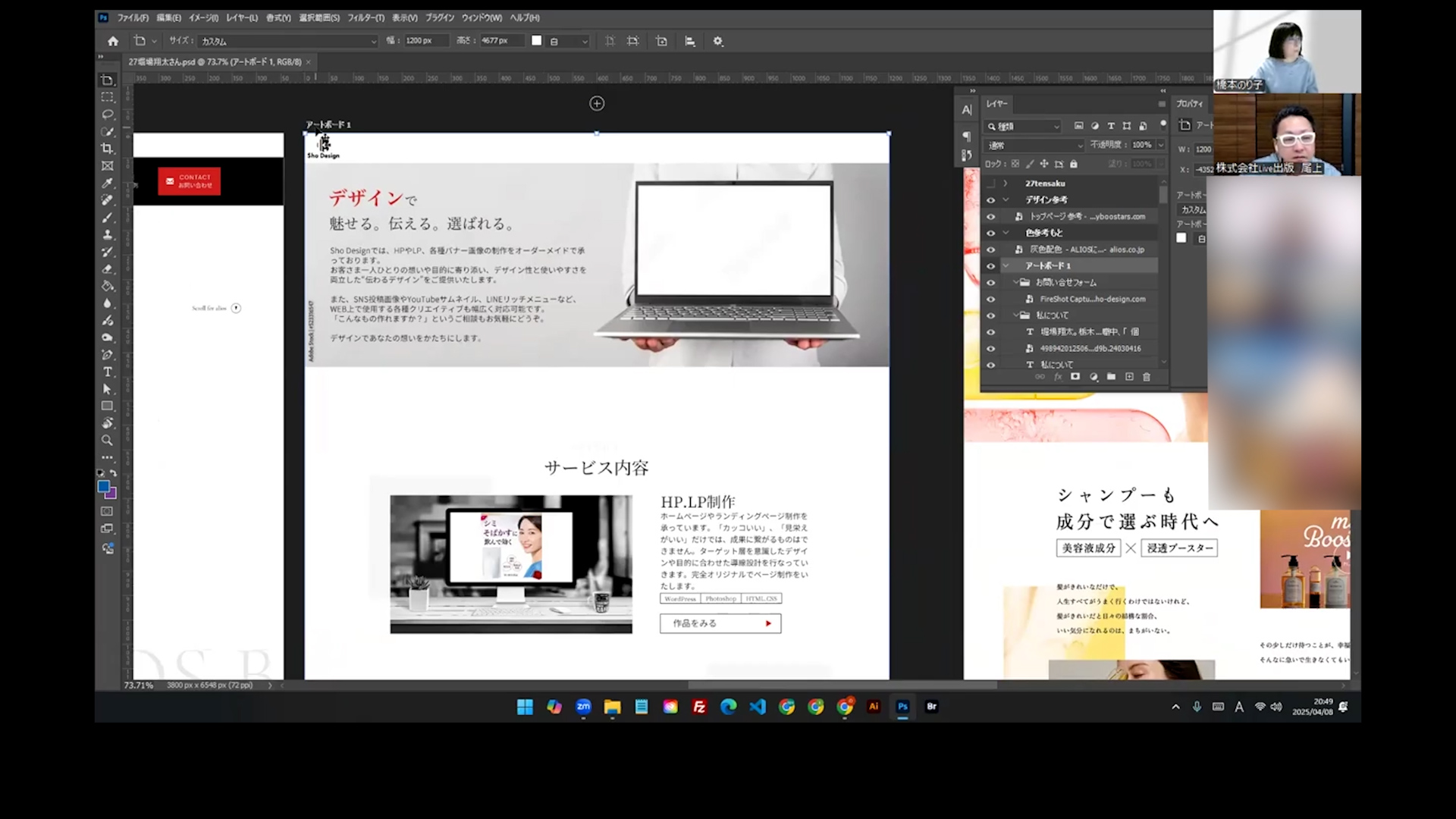Click the foreground blue color swatch
This screenshot has height=819, width=1456.
click(104, 487)
